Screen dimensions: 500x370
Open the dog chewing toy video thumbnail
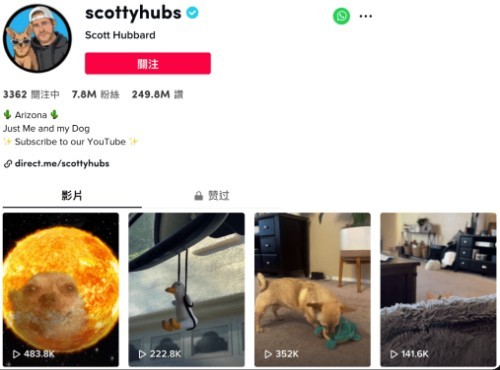pyautogui.click(x=312, y=290)
